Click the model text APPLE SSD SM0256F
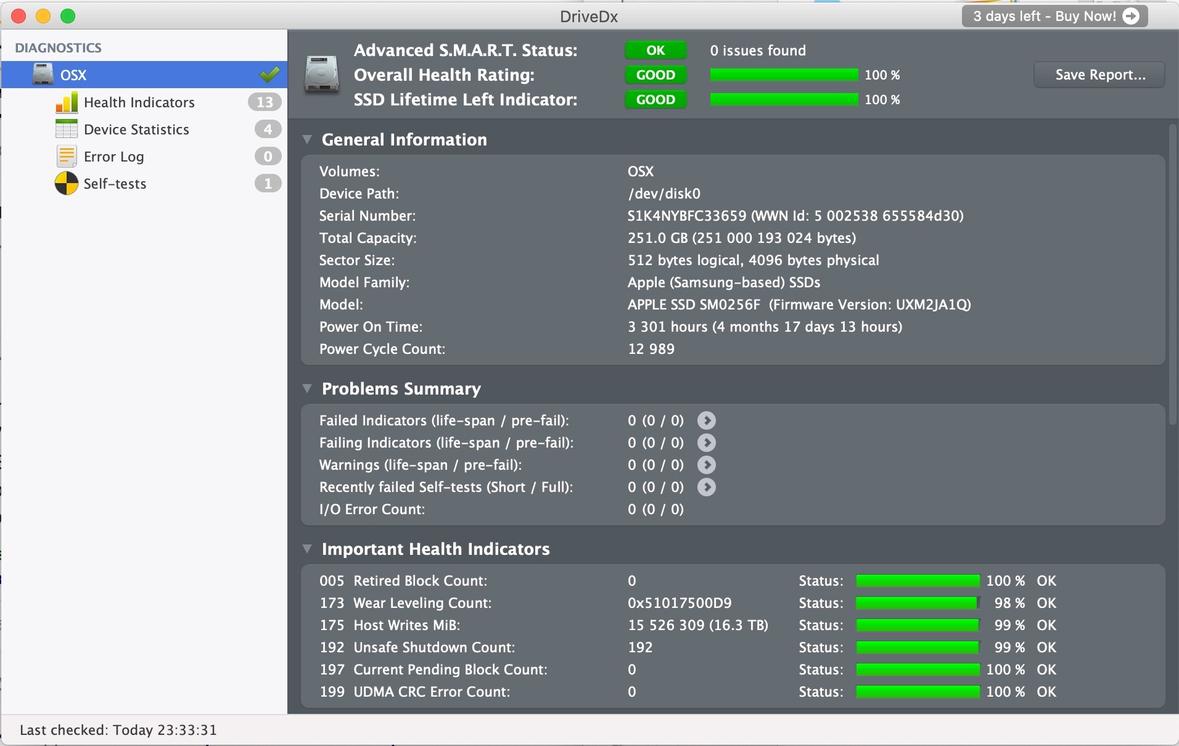This screenshot has height=746, width=1179. [693, 305]
